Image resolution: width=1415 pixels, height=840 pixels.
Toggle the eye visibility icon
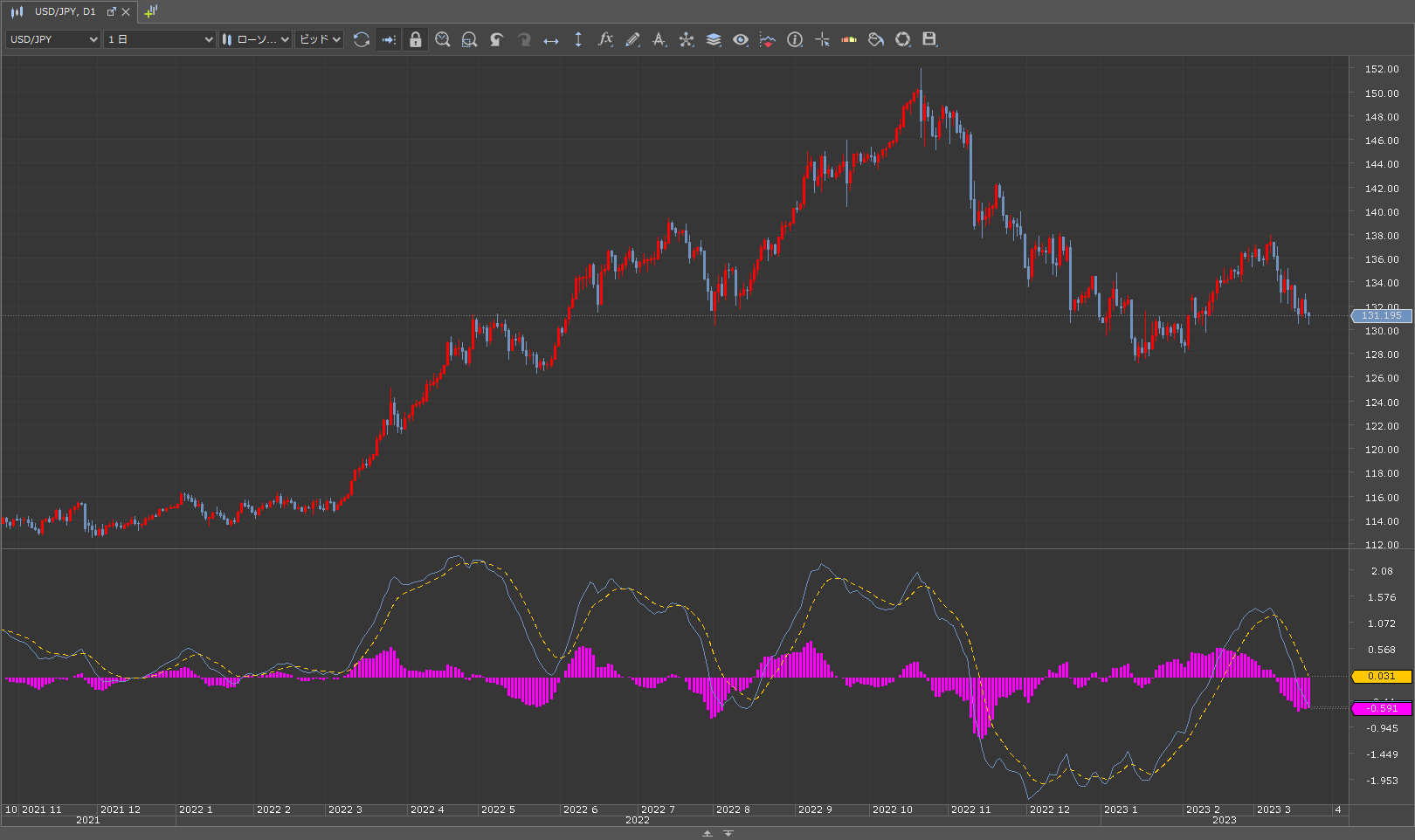(x=741, y=39)
